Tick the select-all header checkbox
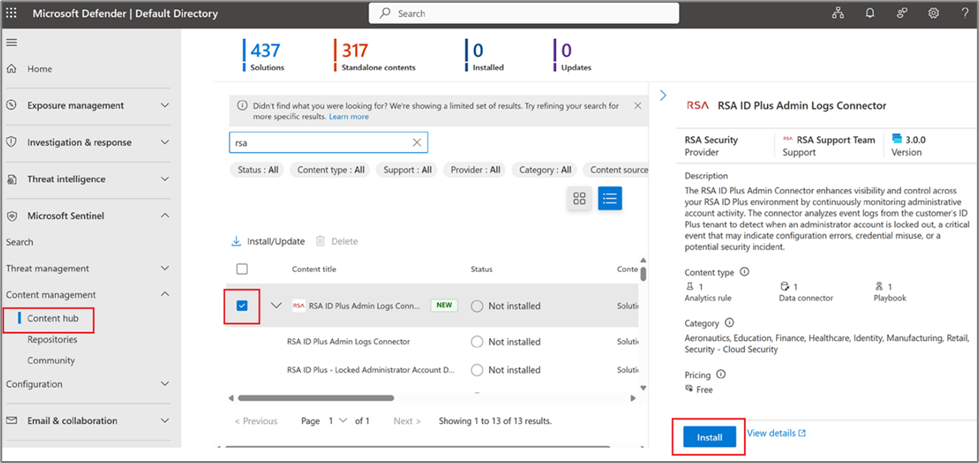This screenshot has width=979, height=463. (242, 269)
